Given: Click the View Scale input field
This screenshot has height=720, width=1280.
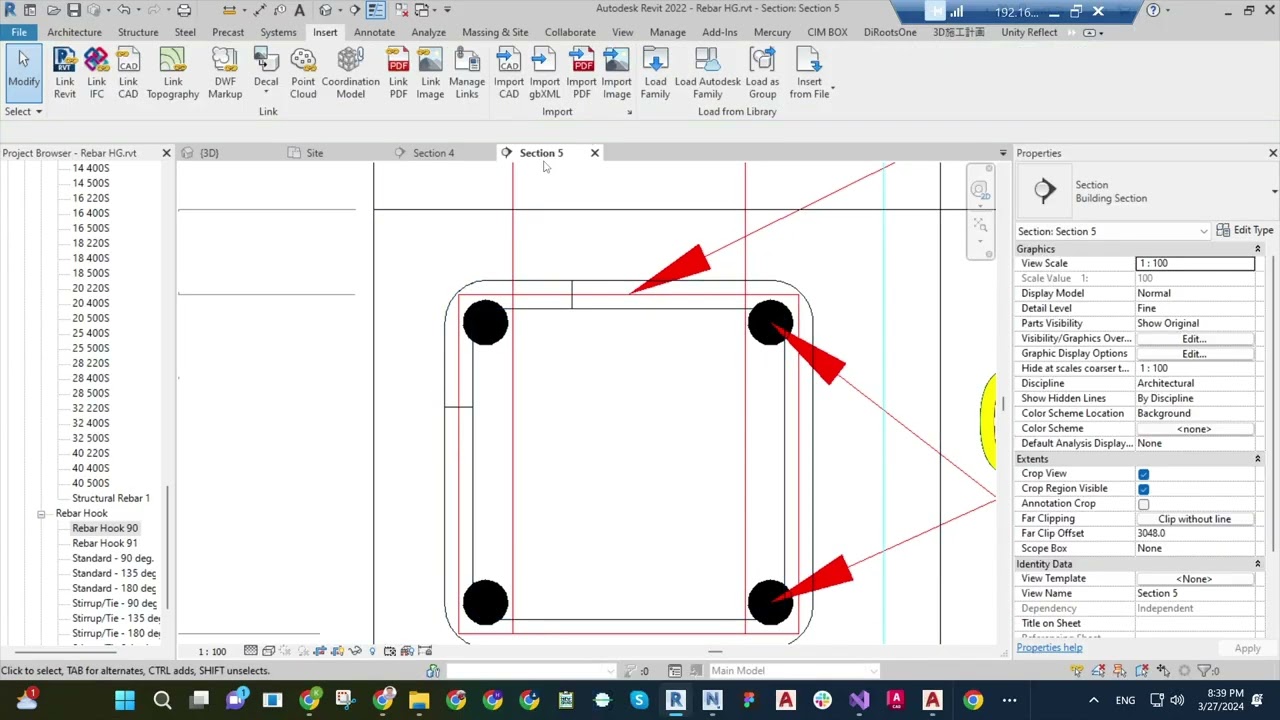Looking at the screenshot, I should click(x=1195, y=264).
